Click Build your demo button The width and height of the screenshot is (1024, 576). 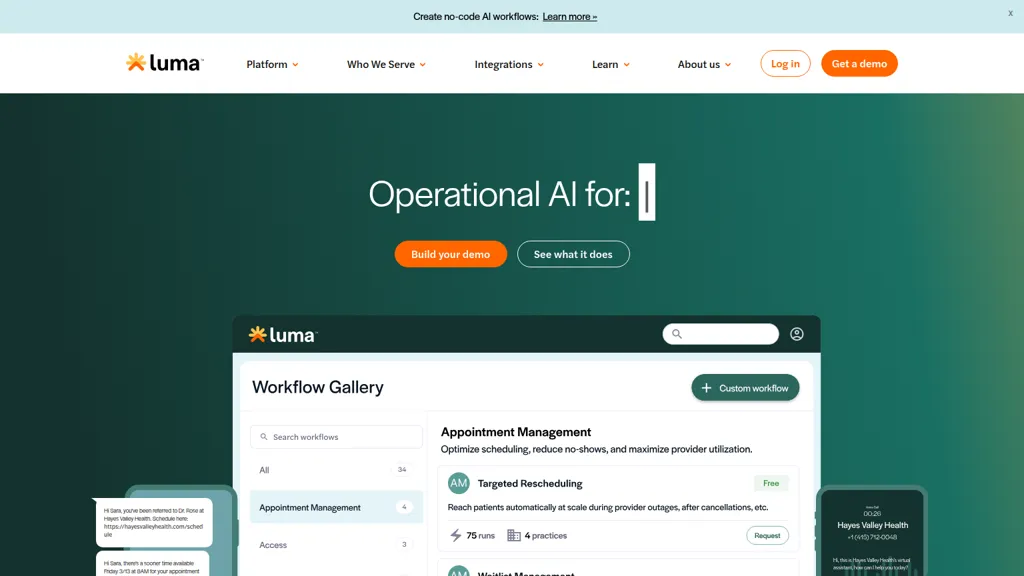click(451, 254)
